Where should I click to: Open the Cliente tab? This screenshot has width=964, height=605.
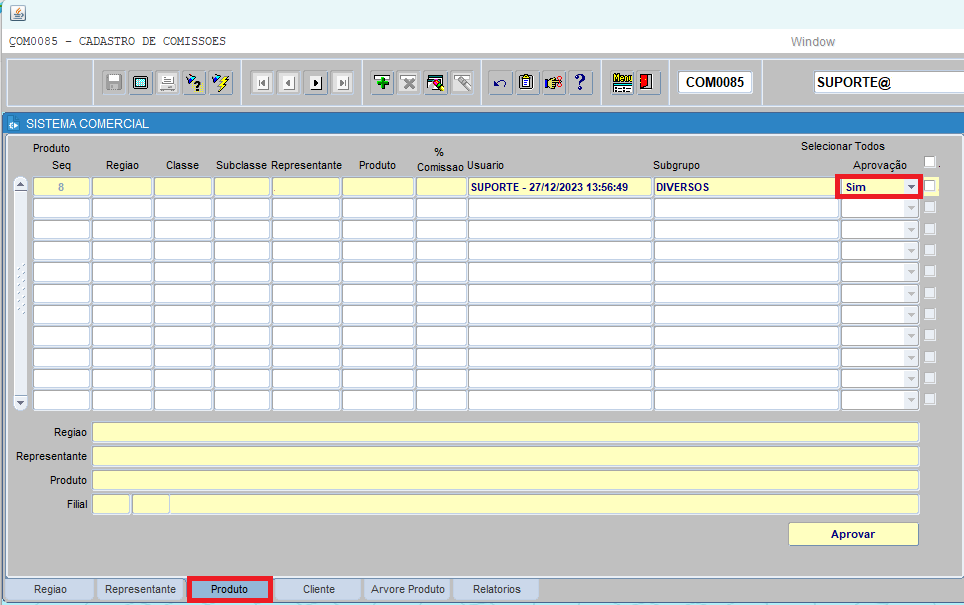pyautogui.click(x=318, y=589)
